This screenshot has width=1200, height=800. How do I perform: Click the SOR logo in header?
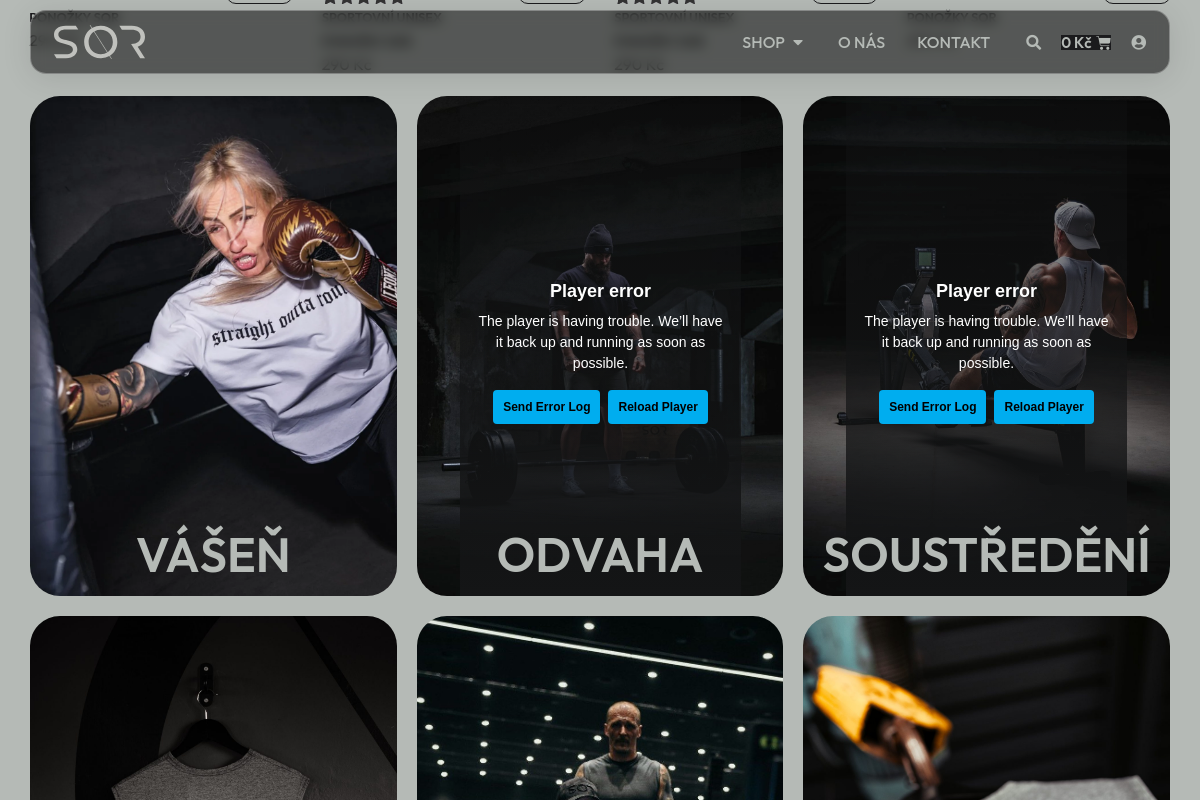coord(99,42)
